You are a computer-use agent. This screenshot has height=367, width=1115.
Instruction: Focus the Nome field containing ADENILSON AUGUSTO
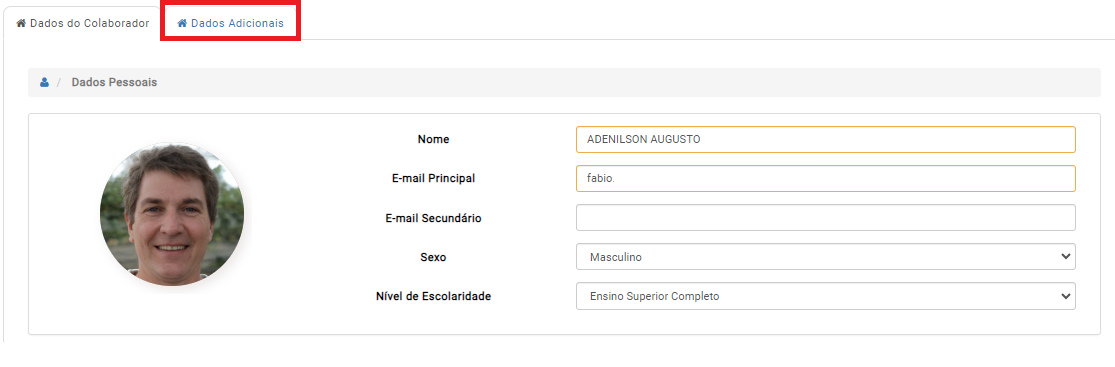click(826, 139)
